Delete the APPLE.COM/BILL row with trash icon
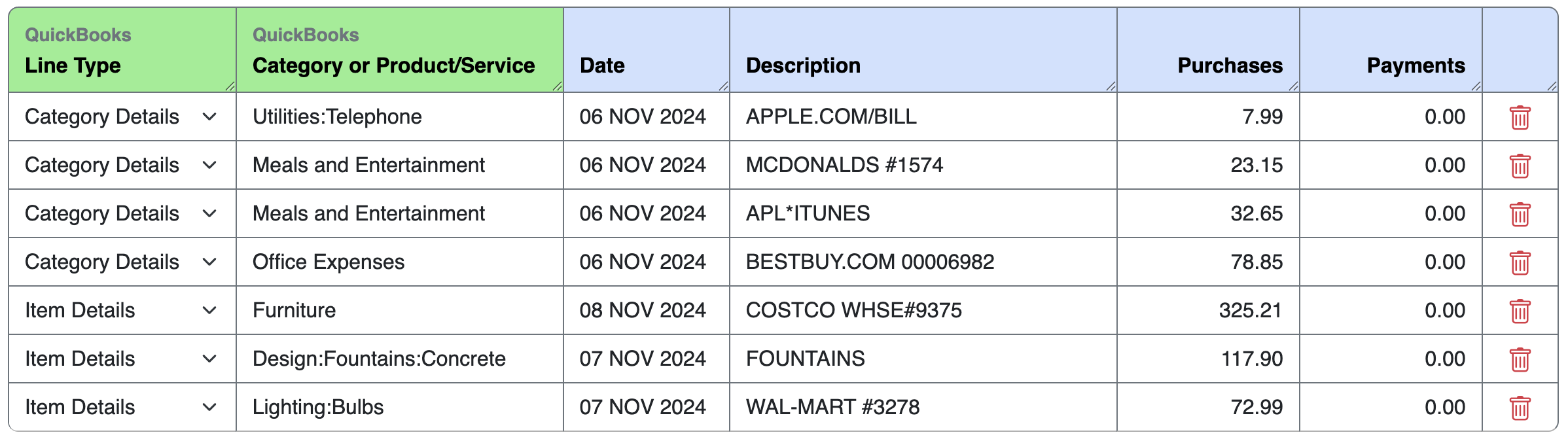 [1520, 118]
